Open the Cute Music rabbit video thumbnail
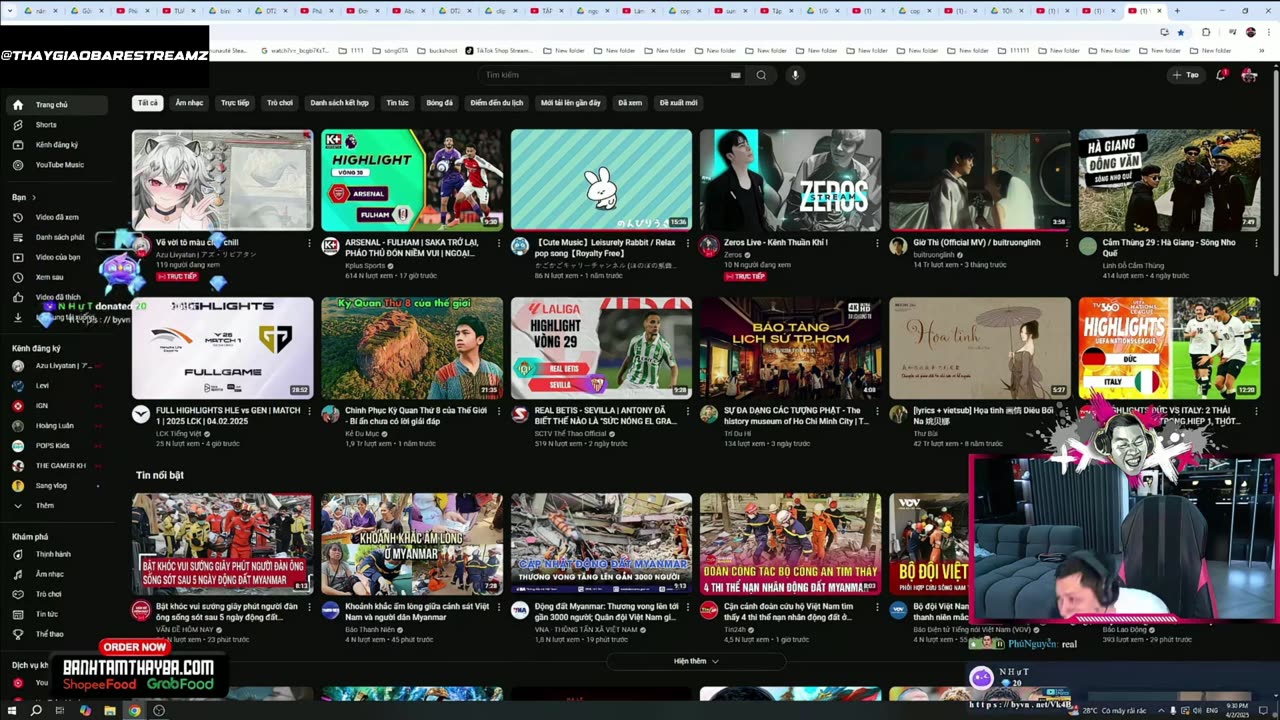1280x720 pixels. tap(601, 181)
